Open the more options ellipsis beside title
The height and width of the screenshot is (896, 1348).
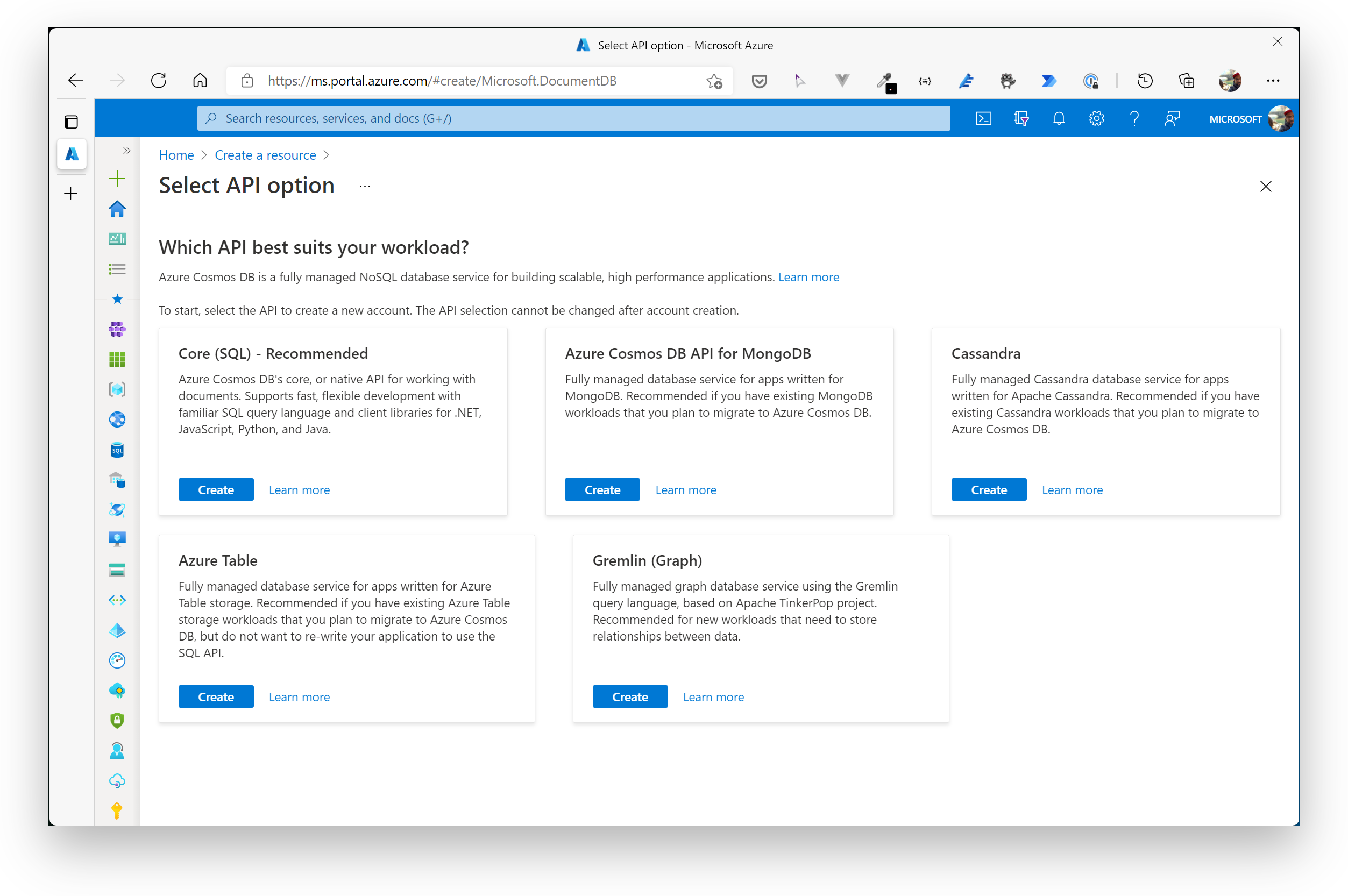365,186
